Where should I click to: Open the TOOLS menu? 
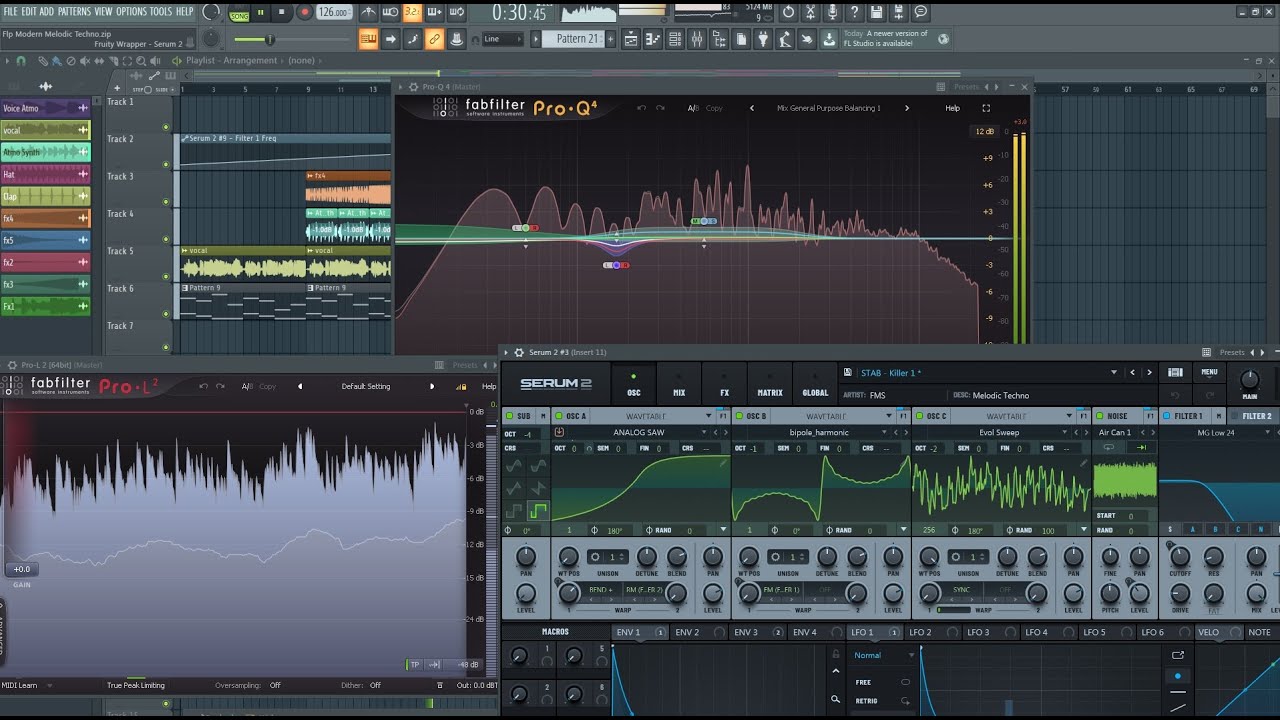161,11
